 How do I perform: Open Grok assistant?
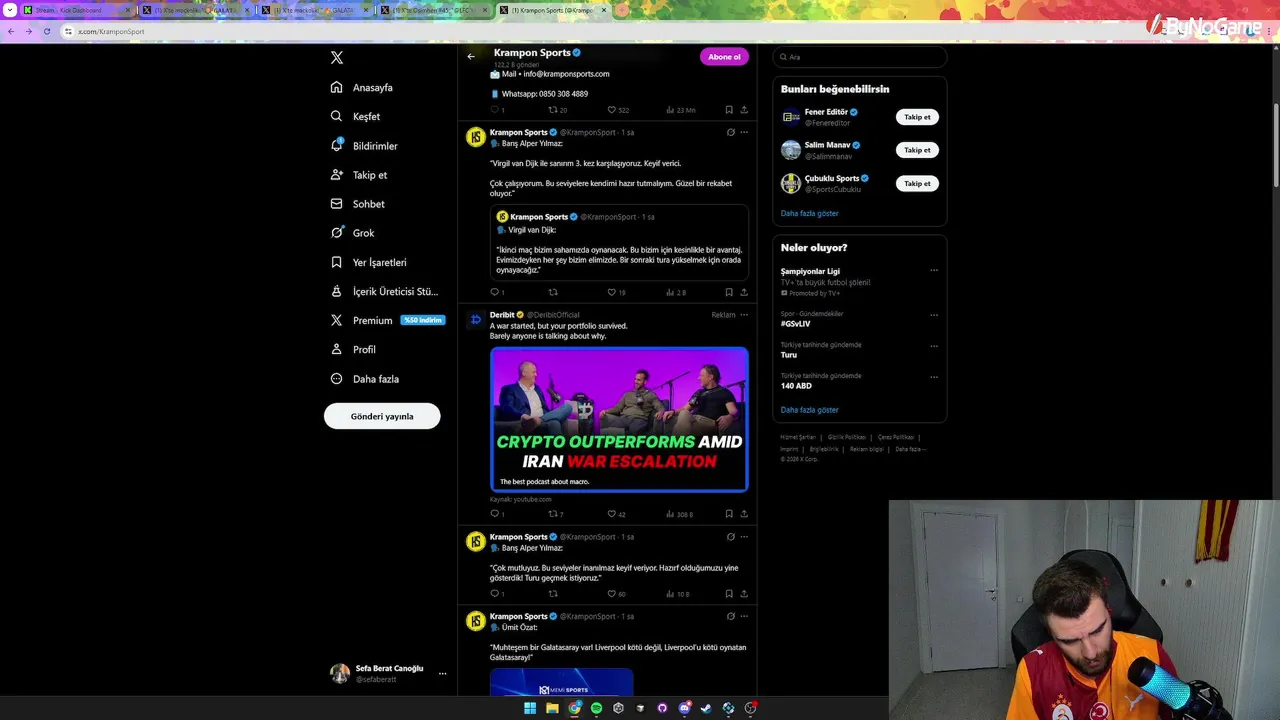click(x=352, y=233)
